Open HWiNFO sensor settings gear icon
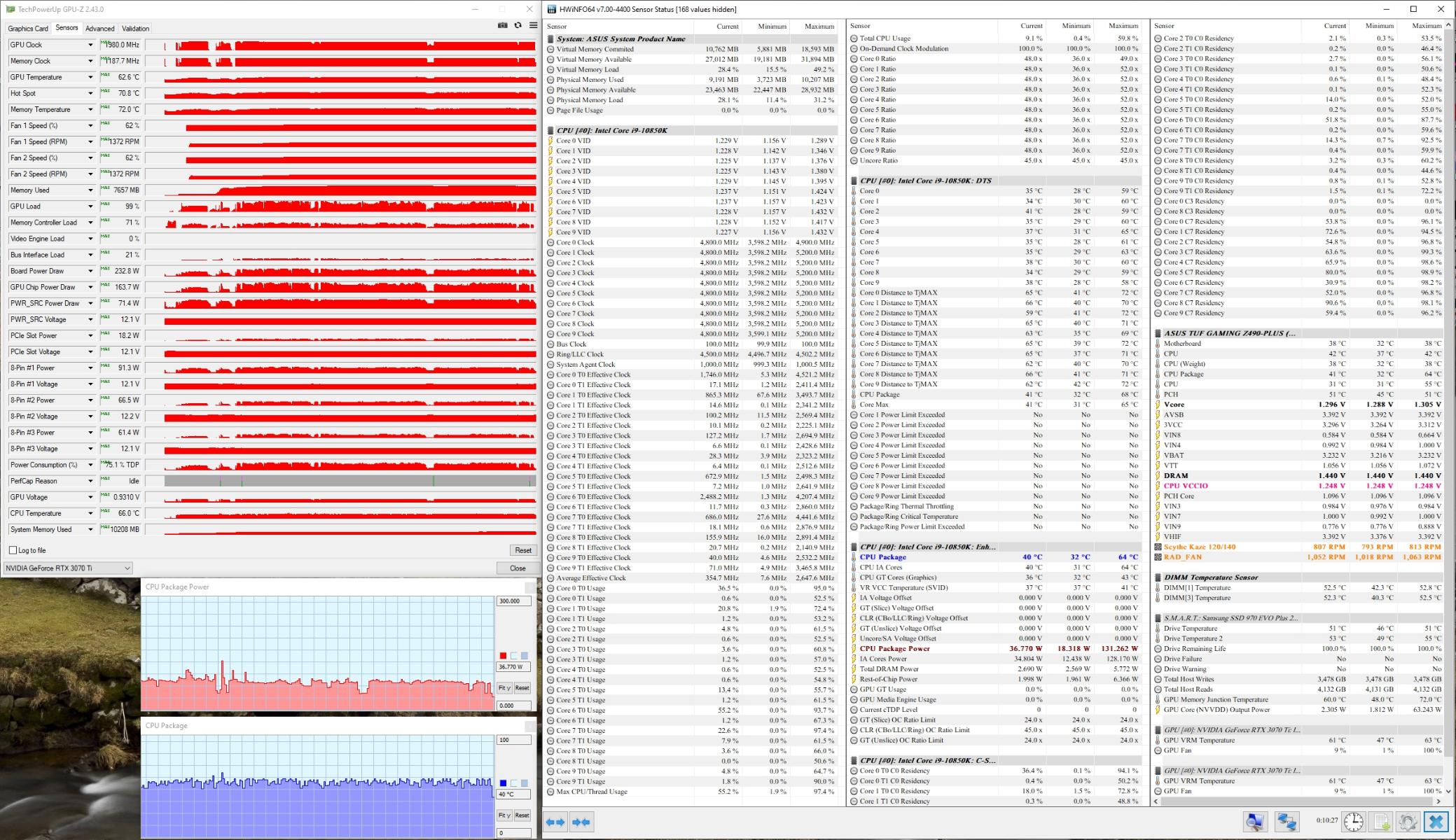The height and width of the screenshot is (840, 1456). coord(1408,822)
